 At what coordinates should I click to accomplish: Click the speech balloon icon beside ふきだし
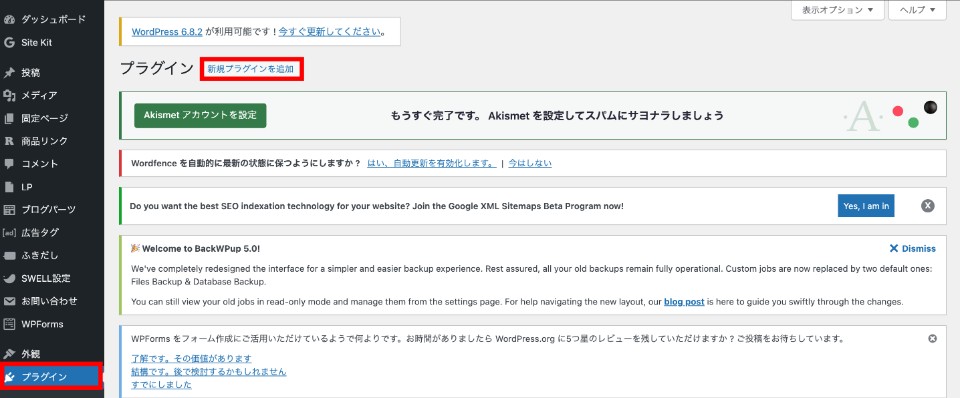9,255
